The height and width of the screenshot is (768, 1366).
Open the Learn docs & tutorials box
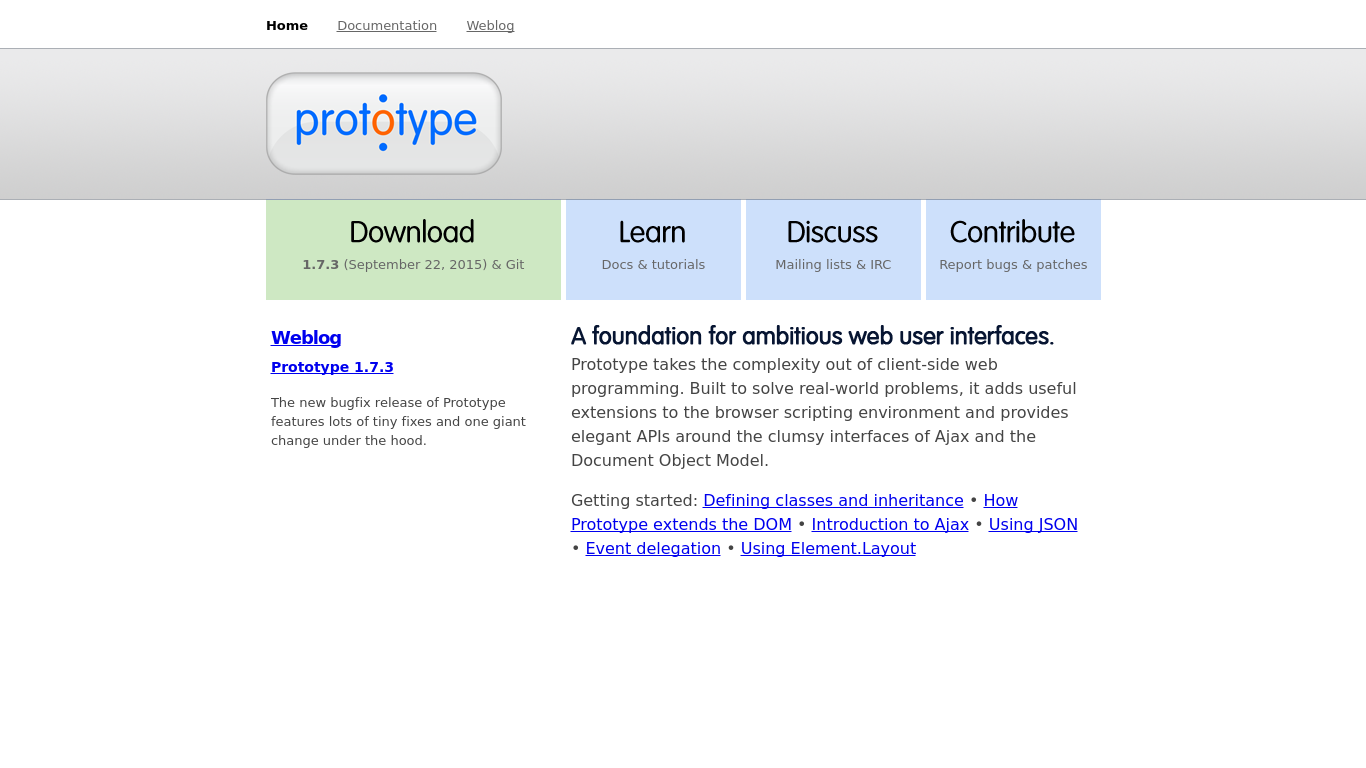click(x=653, y=250)
